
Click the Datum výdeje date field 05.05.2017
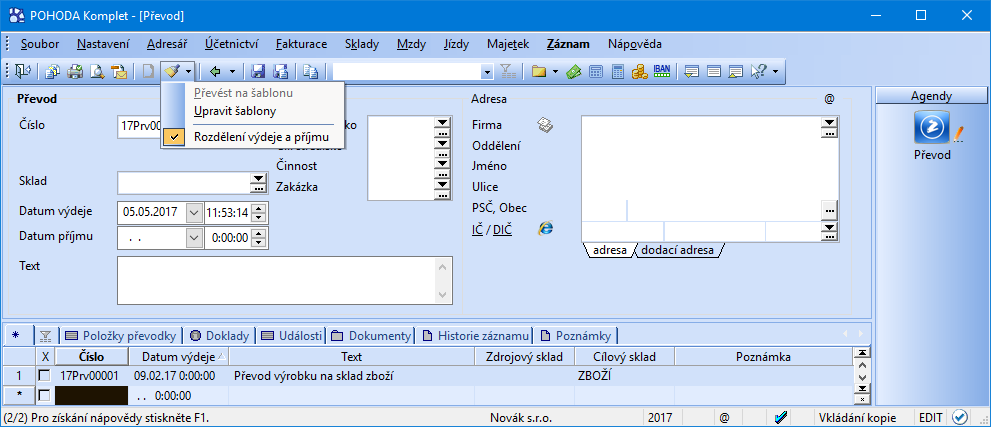[152, 213]
